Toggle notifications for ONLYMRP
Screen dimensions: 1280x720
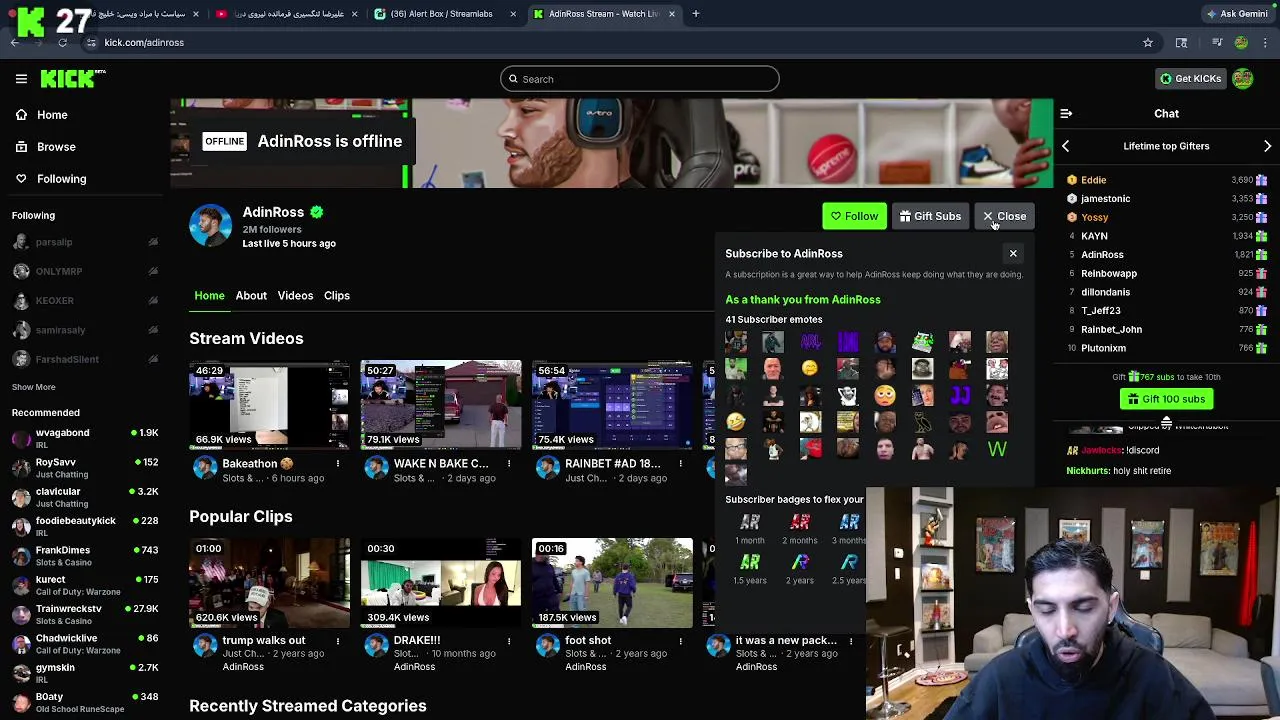(153, 271)
